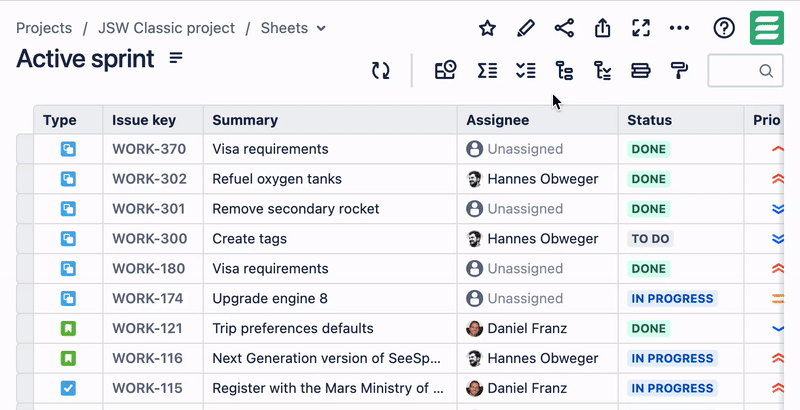This screenshot has height=410, width=800.
Task: Star this sheet as a favorite
Action: (x=487, y=28)
